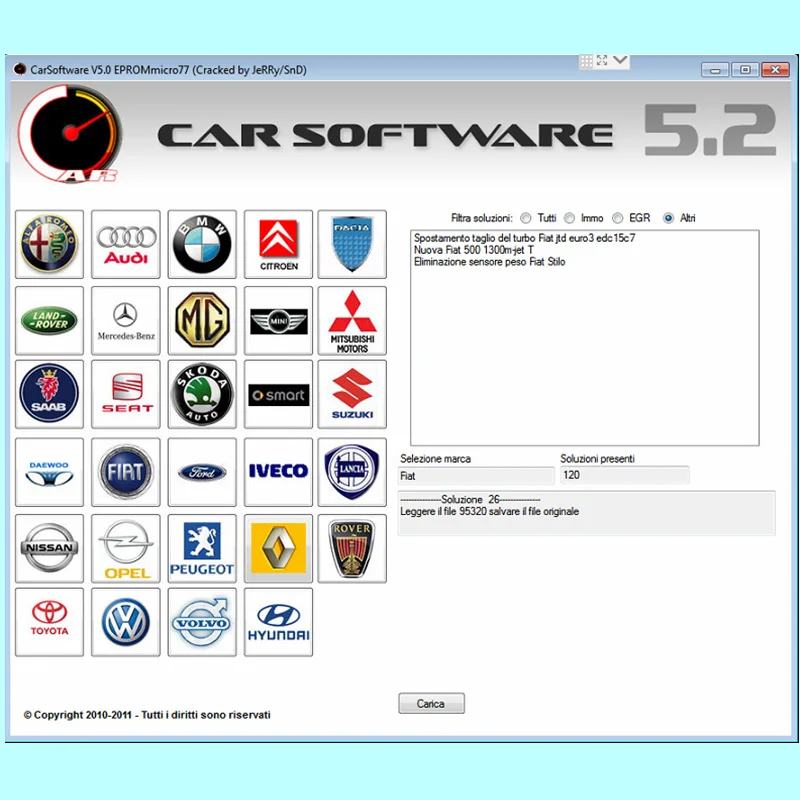Choose the EGR filter radio button
Image resolution: width=800 pixels, height=800 pixels.
(x=618, y=218)
